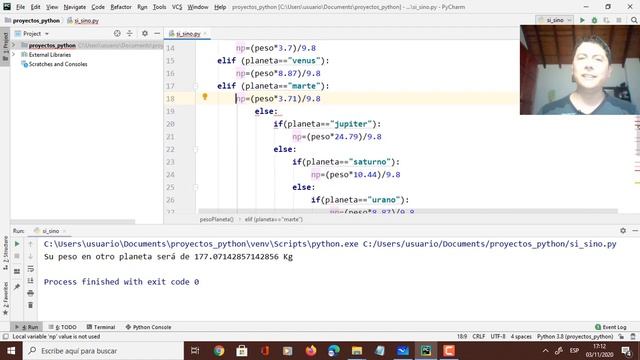Change indent setting 4 spaces

(x=521, y=337)
